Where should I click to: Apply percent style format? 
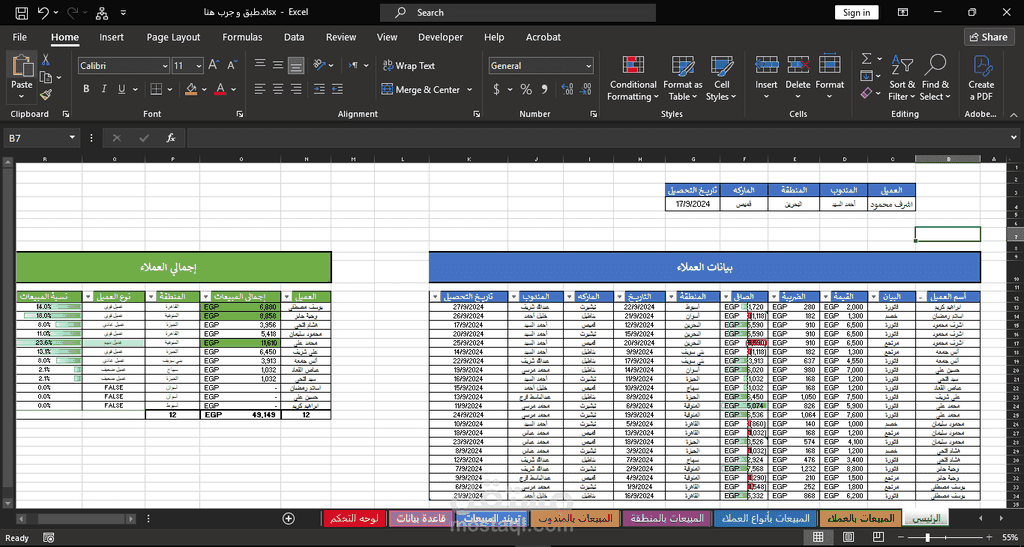[526, 89]
